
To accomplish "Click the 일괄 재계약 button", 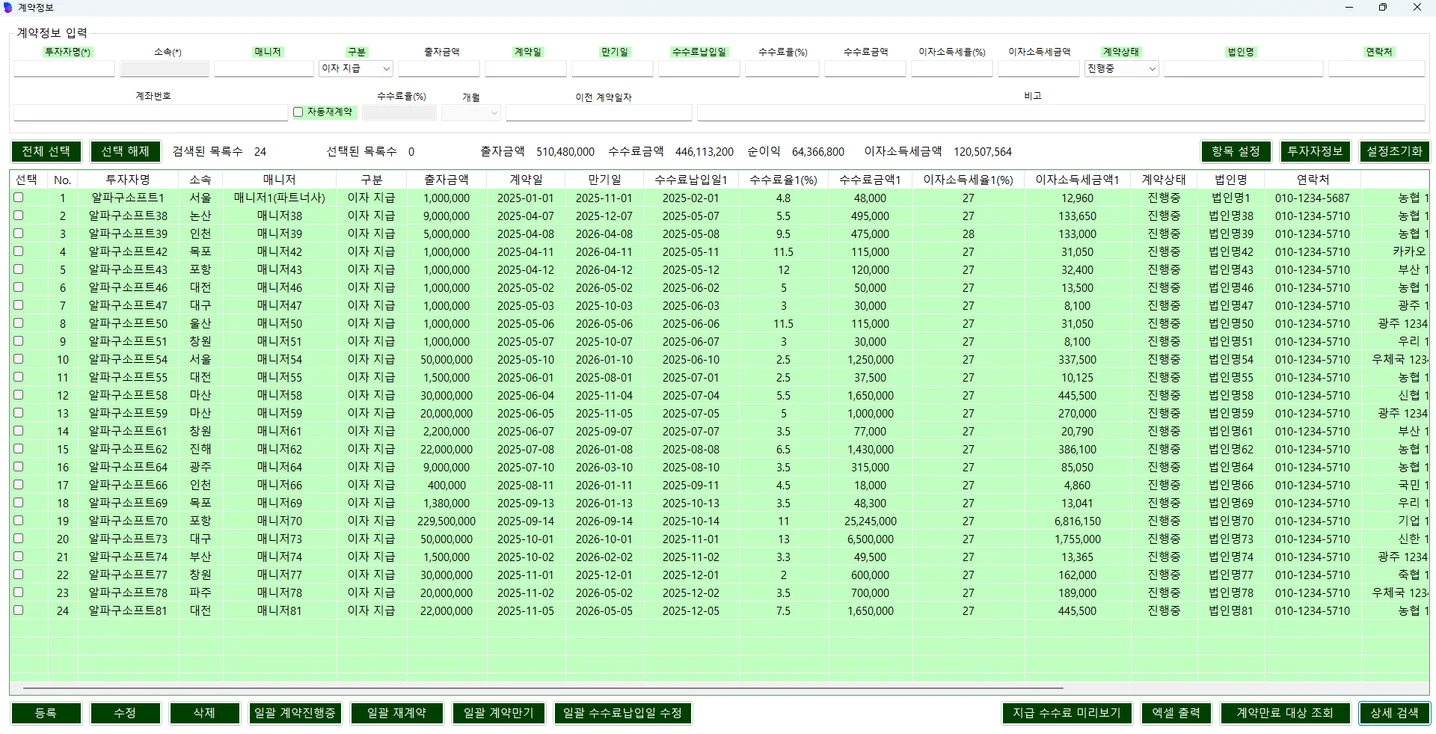I will 396,713.
